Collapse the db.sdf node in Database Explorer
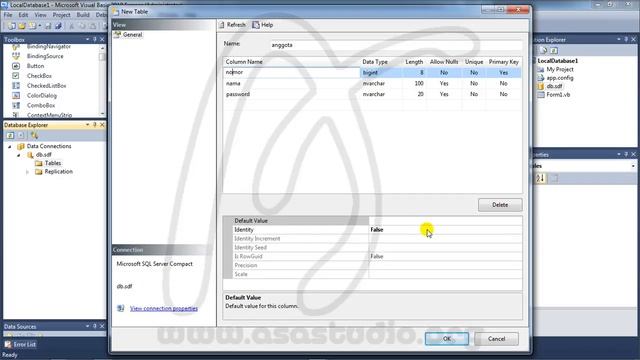 pos(19,155)
